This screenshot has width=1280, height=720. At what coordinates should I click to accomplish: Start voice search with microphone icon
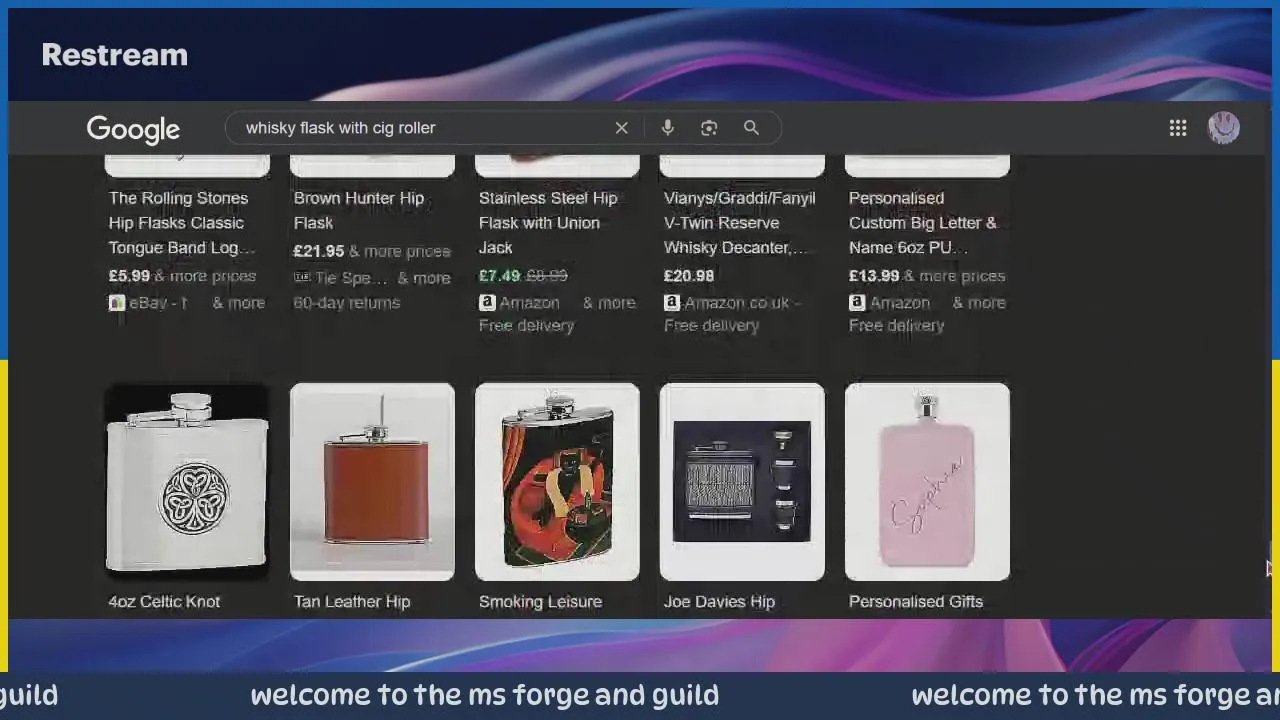coord(667,128)
